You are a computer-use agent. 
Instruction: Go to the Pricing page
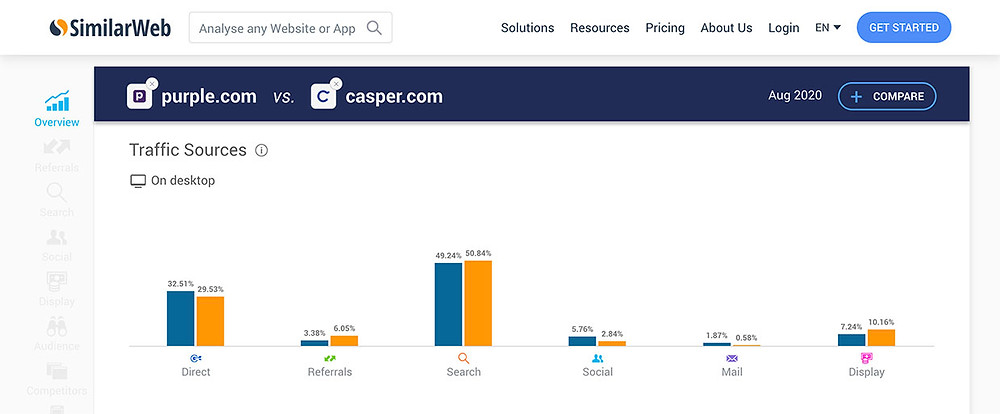click(x=665, y=27)
